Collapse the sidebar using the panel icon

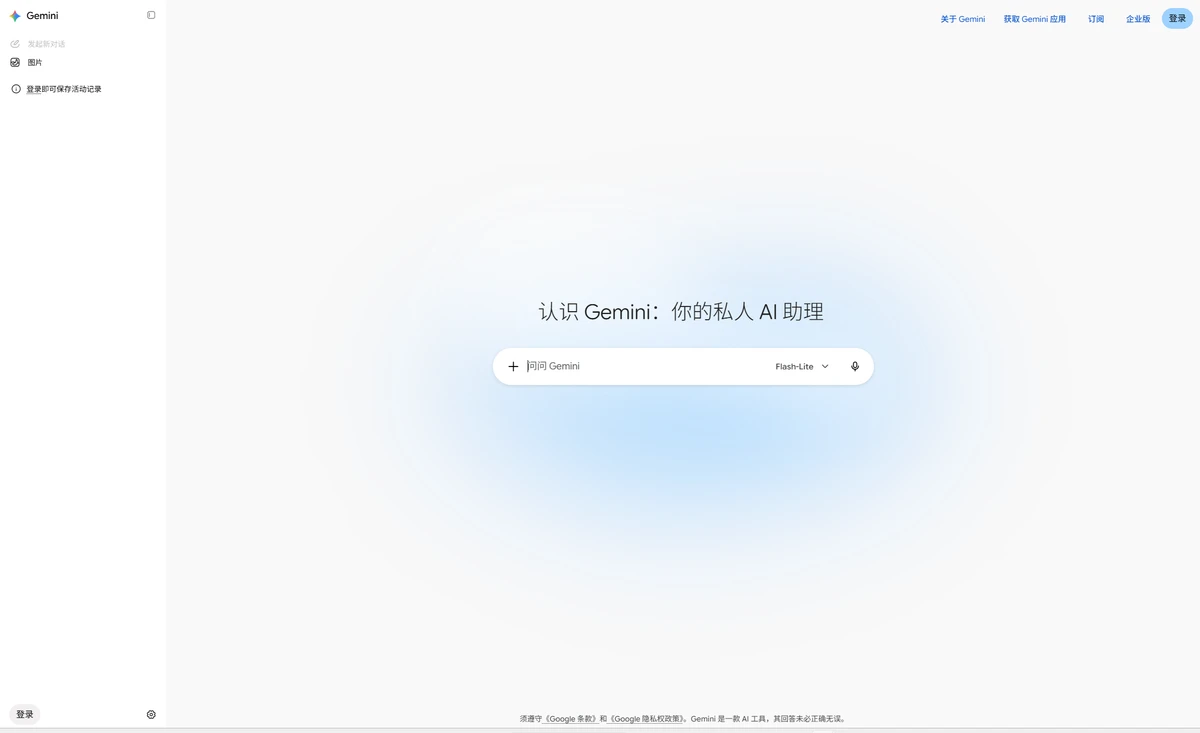click(x=151, y=15)
